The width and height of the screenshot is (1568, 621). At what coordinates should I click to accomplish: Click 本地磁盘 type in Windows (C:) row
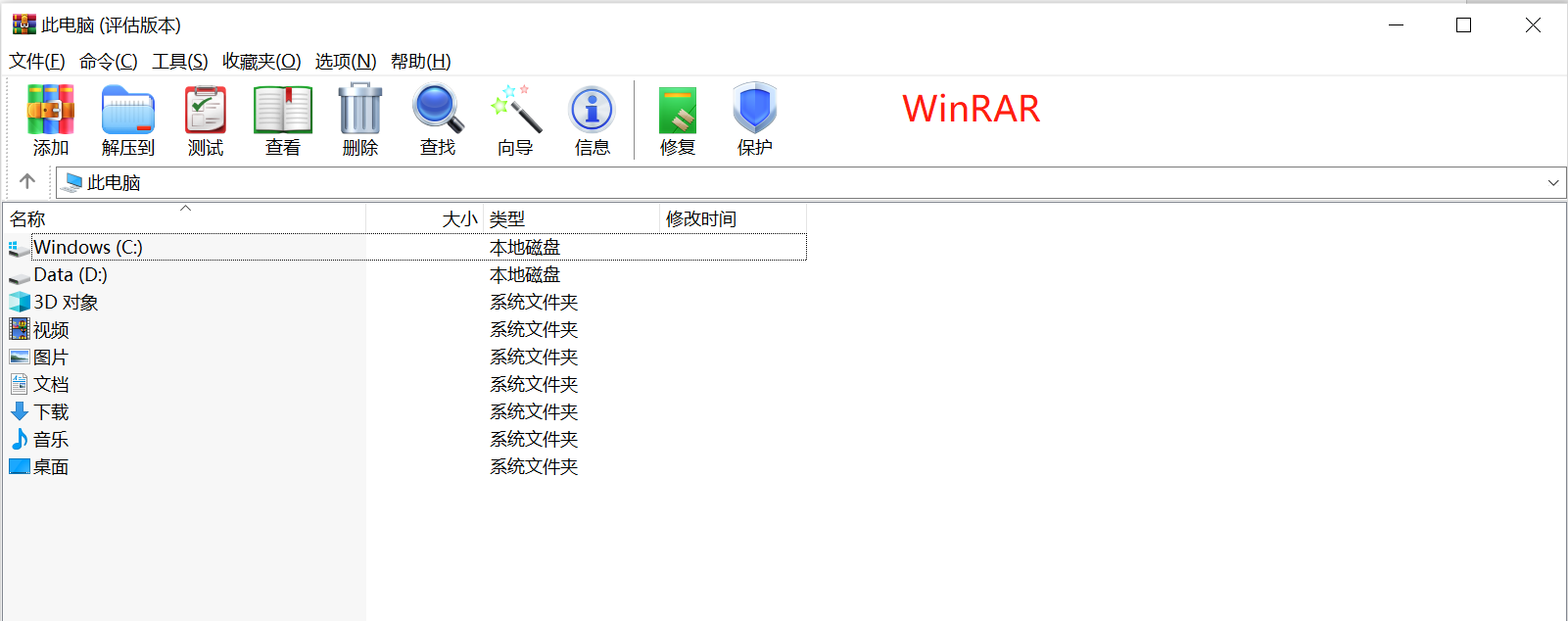point(525,247)
